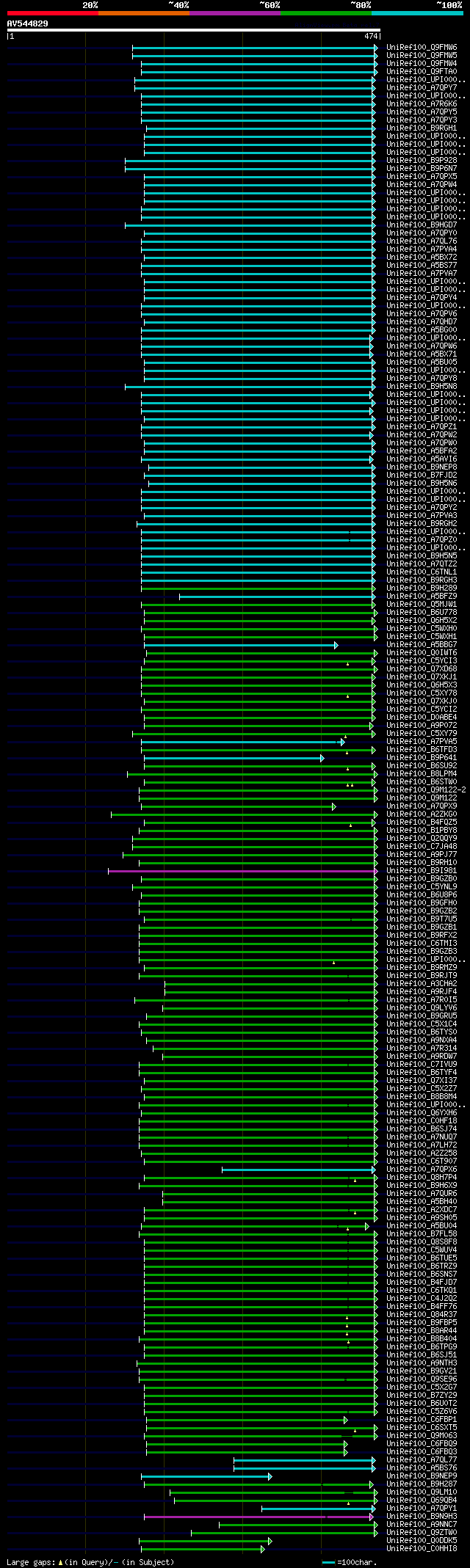Select hit label UniRef100_A7QHD7
This screenshot has width=470, height=1568.
[x=422, y=322]
